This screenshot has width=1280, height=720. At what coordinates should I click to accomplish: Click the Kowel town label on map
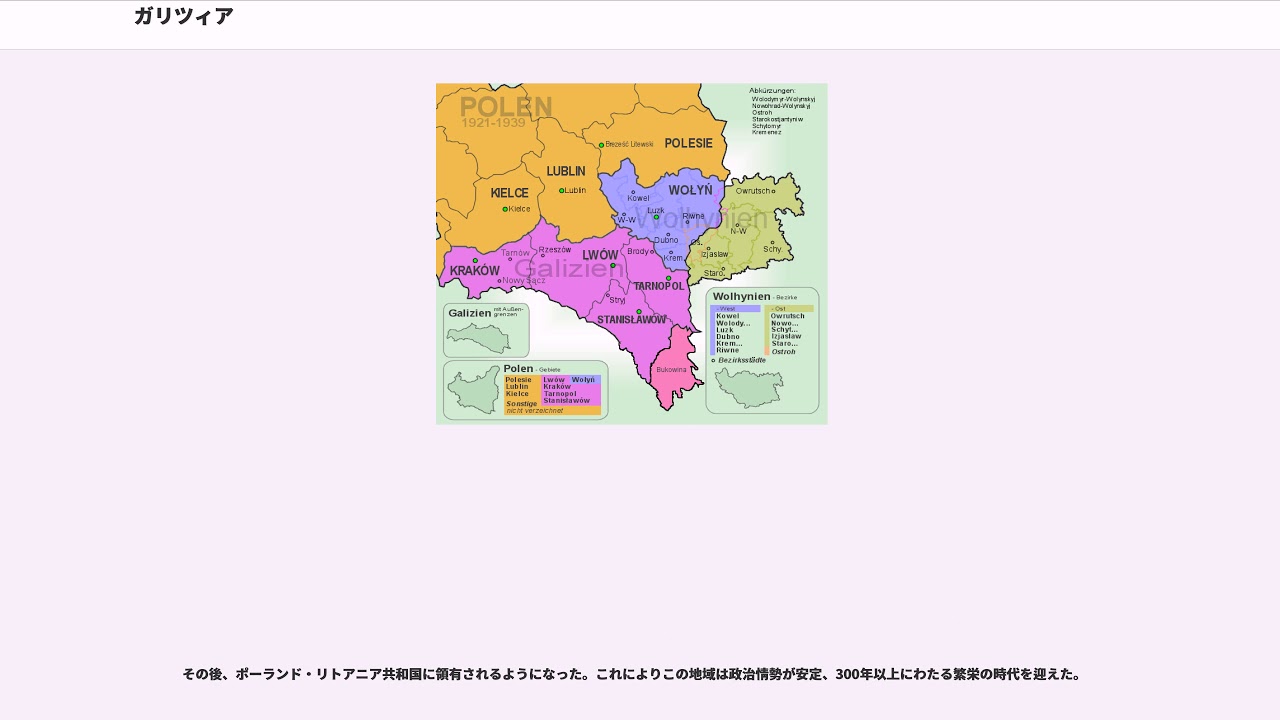click(x=638, y=198)
